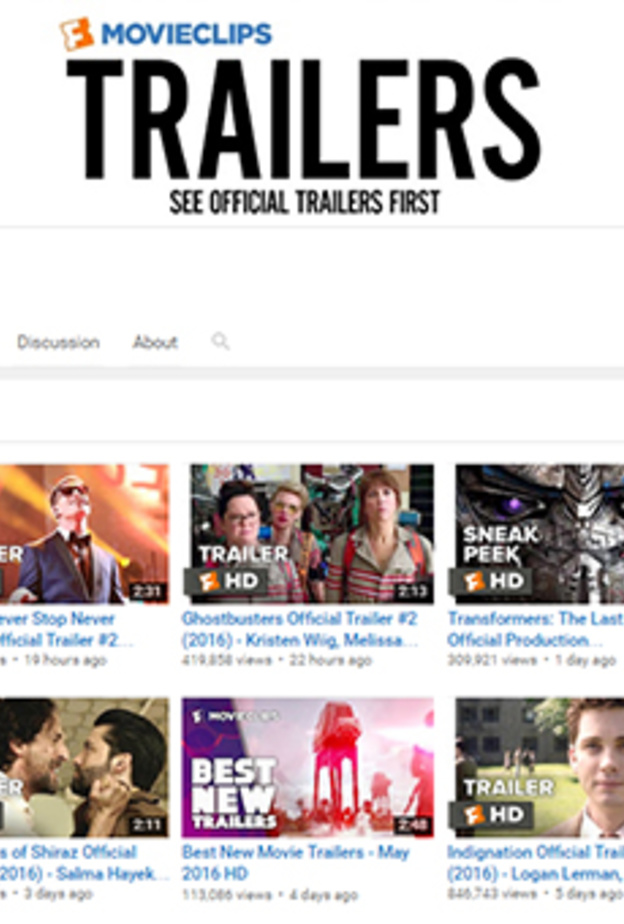Click the 2:31 duration badge

(x=147, y=591)
